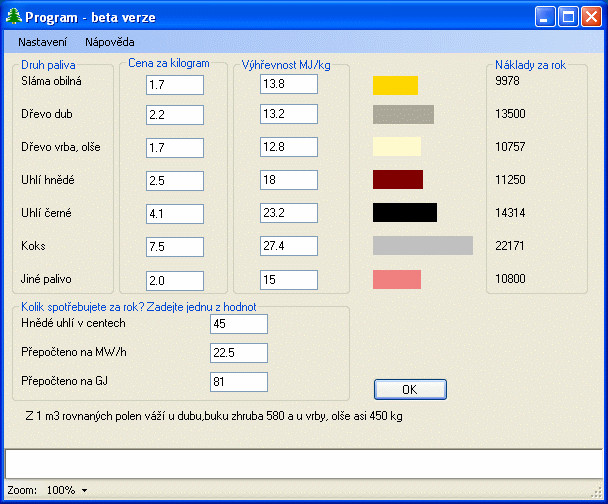Screen dimensions: 608x504
Task: Click the yearly cost value 10757
Action: pos(510,147)
